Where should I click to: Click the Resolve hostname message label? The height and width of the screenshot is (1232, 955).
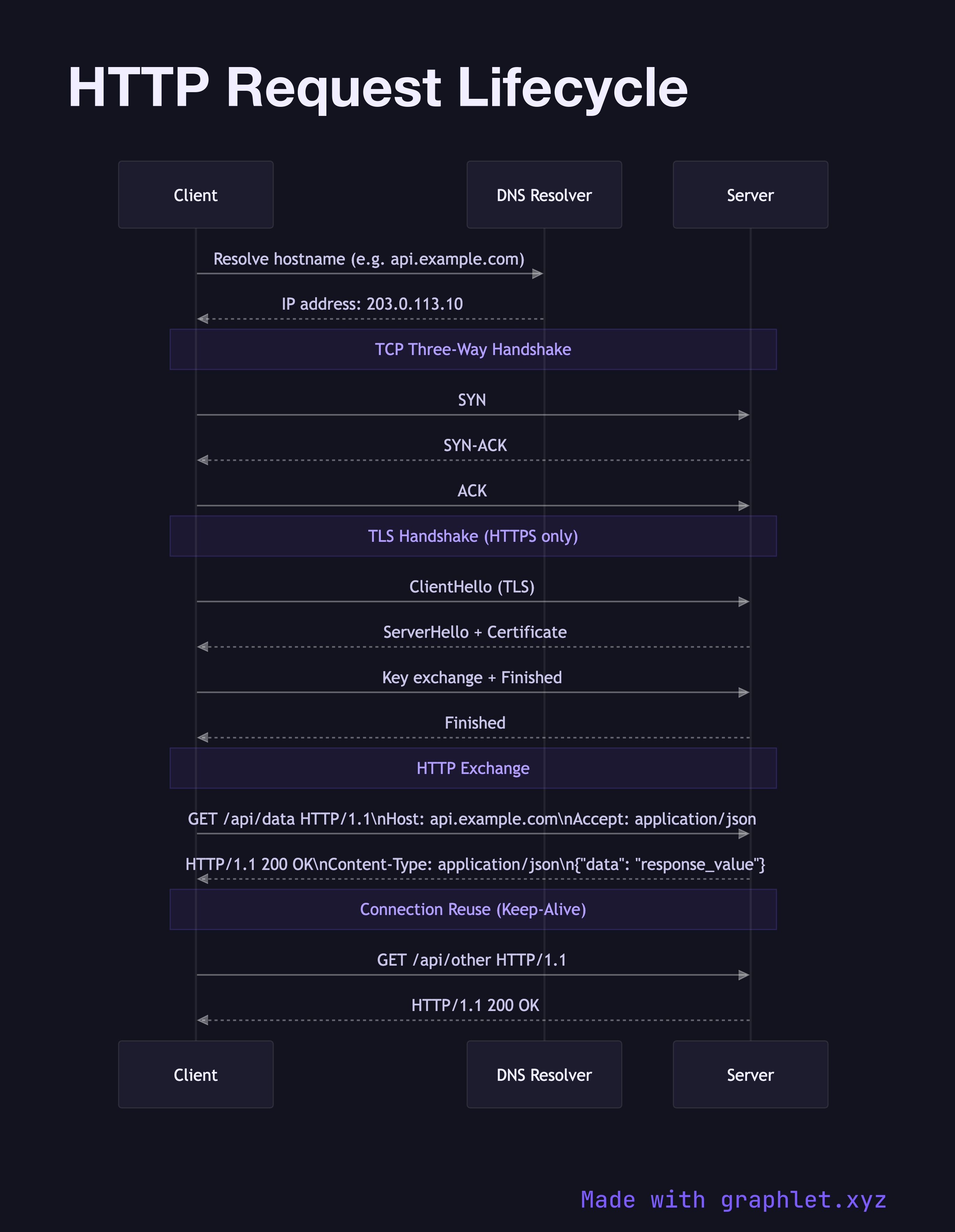click(369, 259)
